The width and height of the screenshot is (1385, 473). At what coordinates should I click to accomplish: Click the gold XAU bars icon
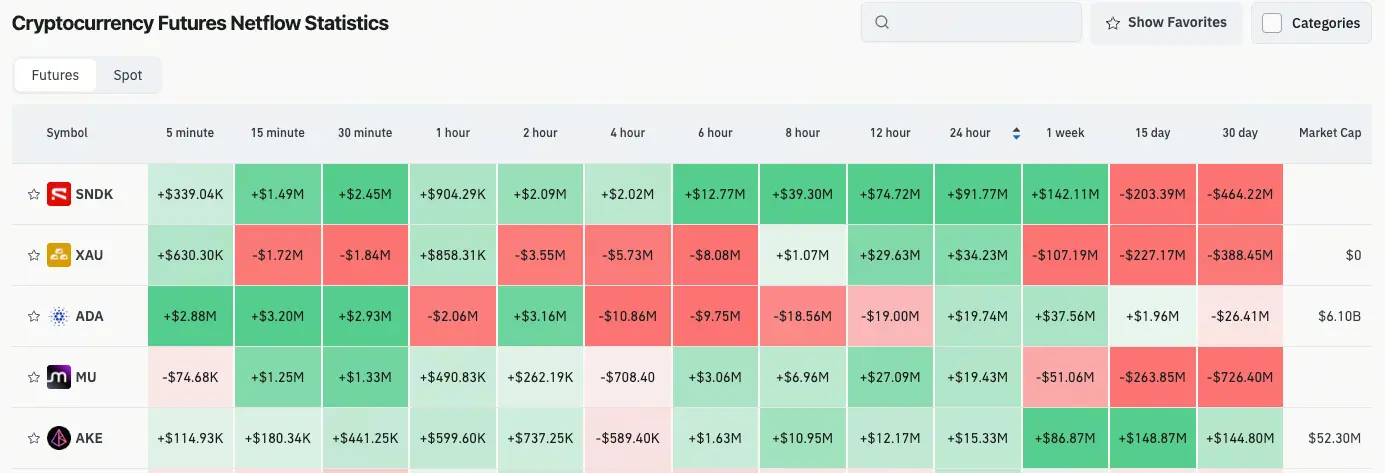(59, 255)
